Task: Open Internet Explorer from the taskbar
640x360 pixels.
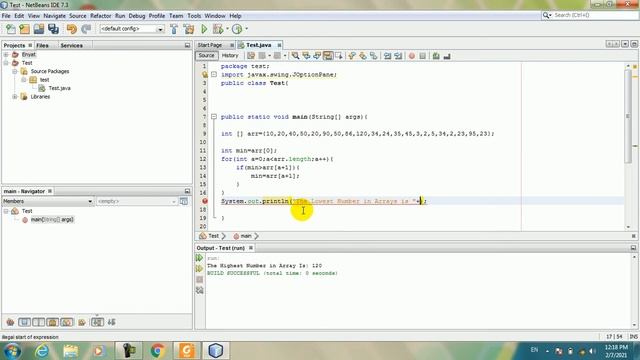Action: tap(41, 350)
